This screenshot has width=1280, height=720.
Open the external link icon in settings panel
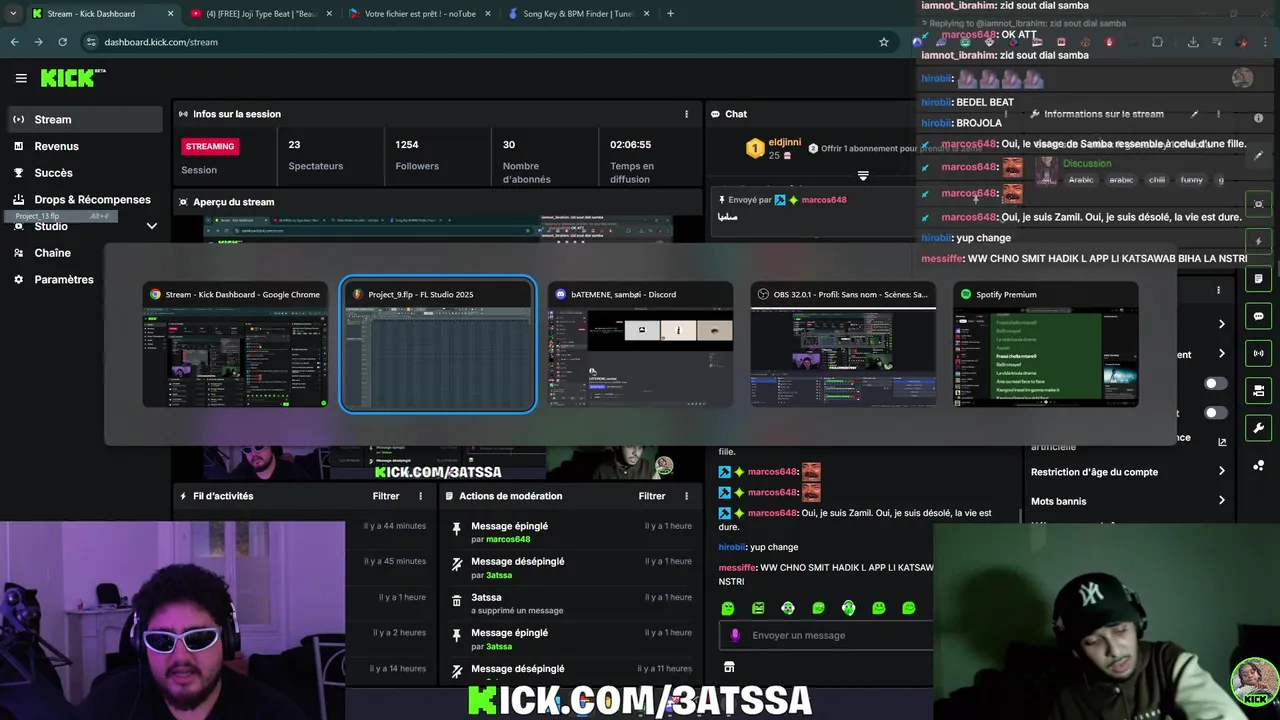coord(1222,442)
